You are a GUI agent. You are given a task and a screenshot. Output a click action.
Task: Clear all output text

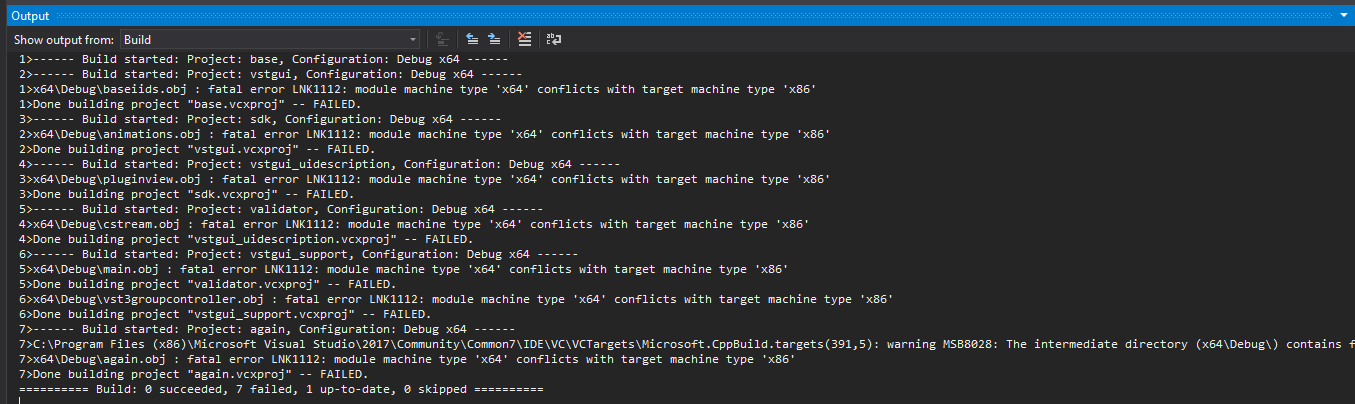tap(524, 40)
